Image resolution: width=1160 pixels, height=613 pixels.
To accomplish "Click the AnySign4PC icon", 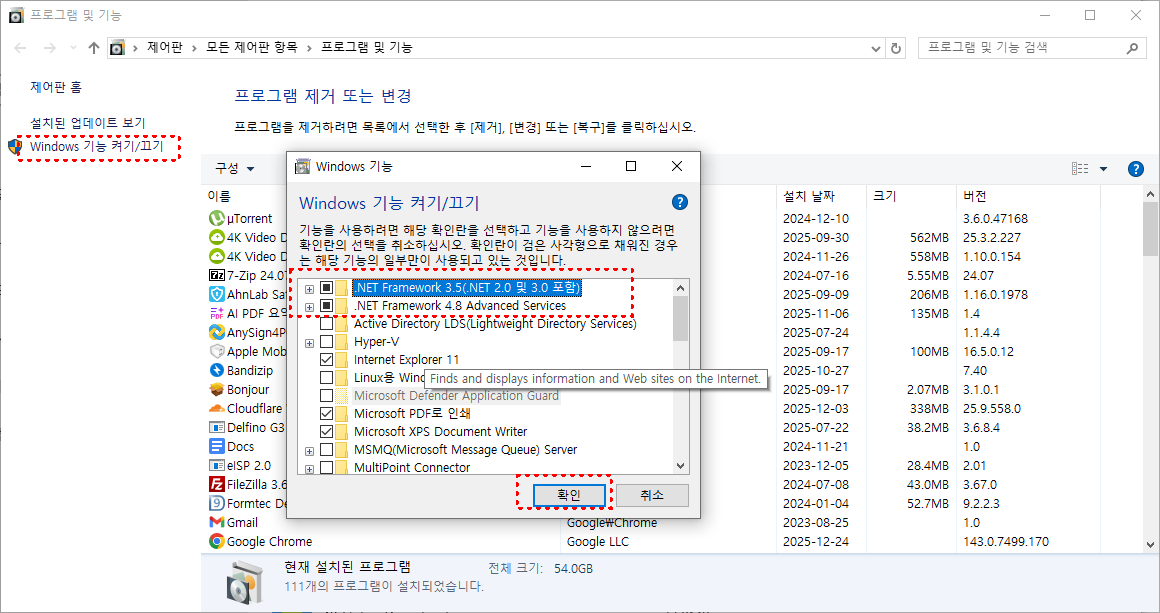I will (x=217, y=333).
